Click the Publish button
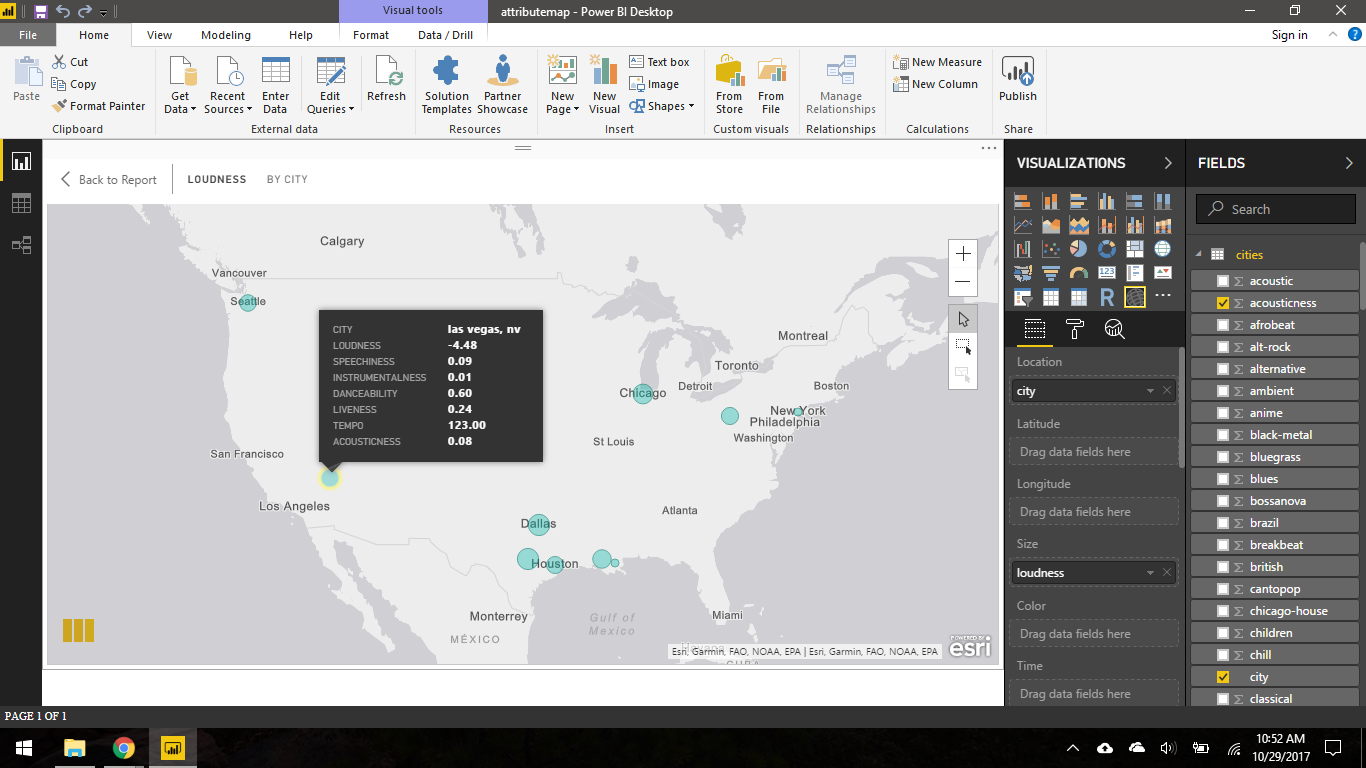 1018,79
